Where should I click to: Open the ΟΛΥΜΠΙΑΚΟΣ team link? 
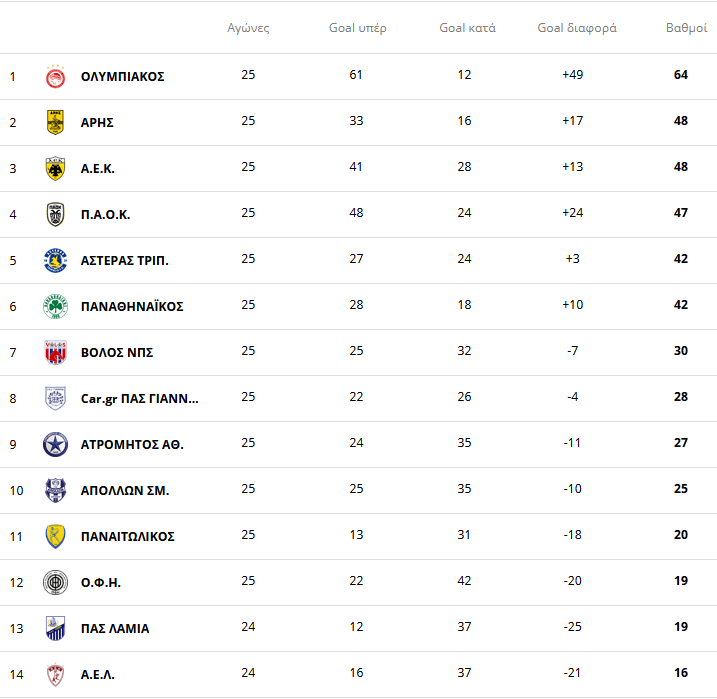point(122,77)
